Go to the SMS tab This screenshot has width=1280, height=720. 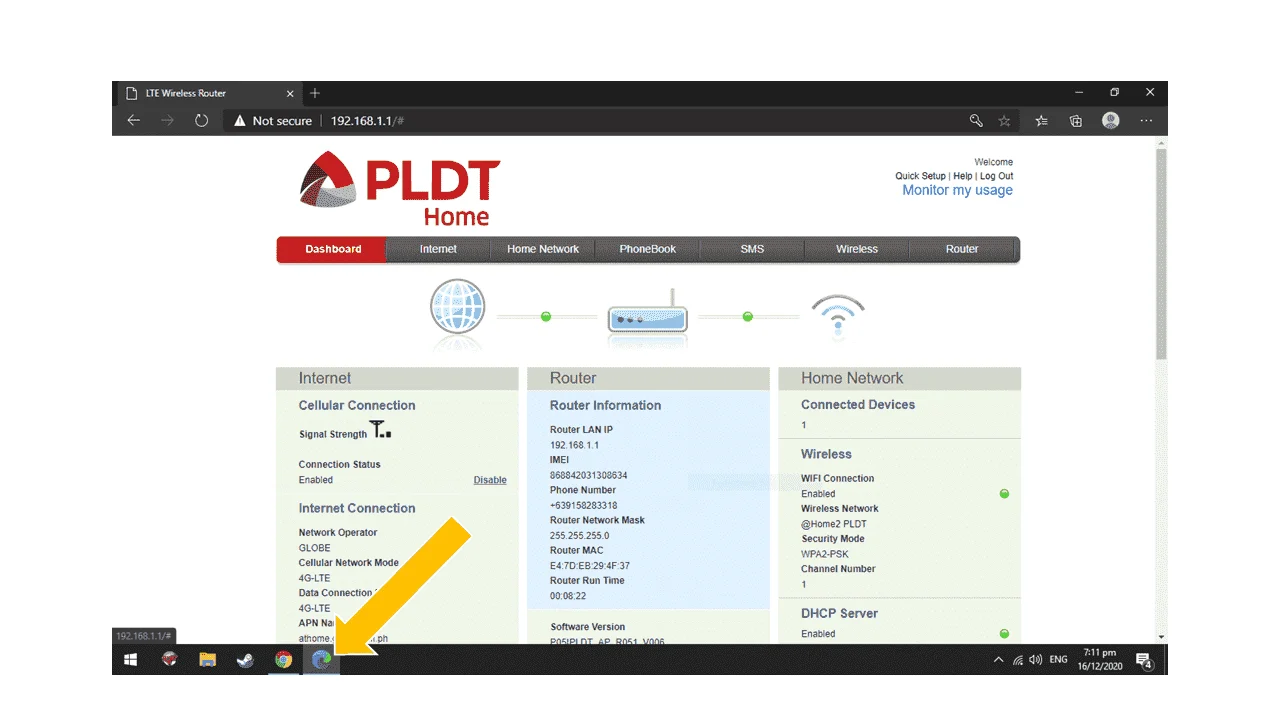click(752, 249)
